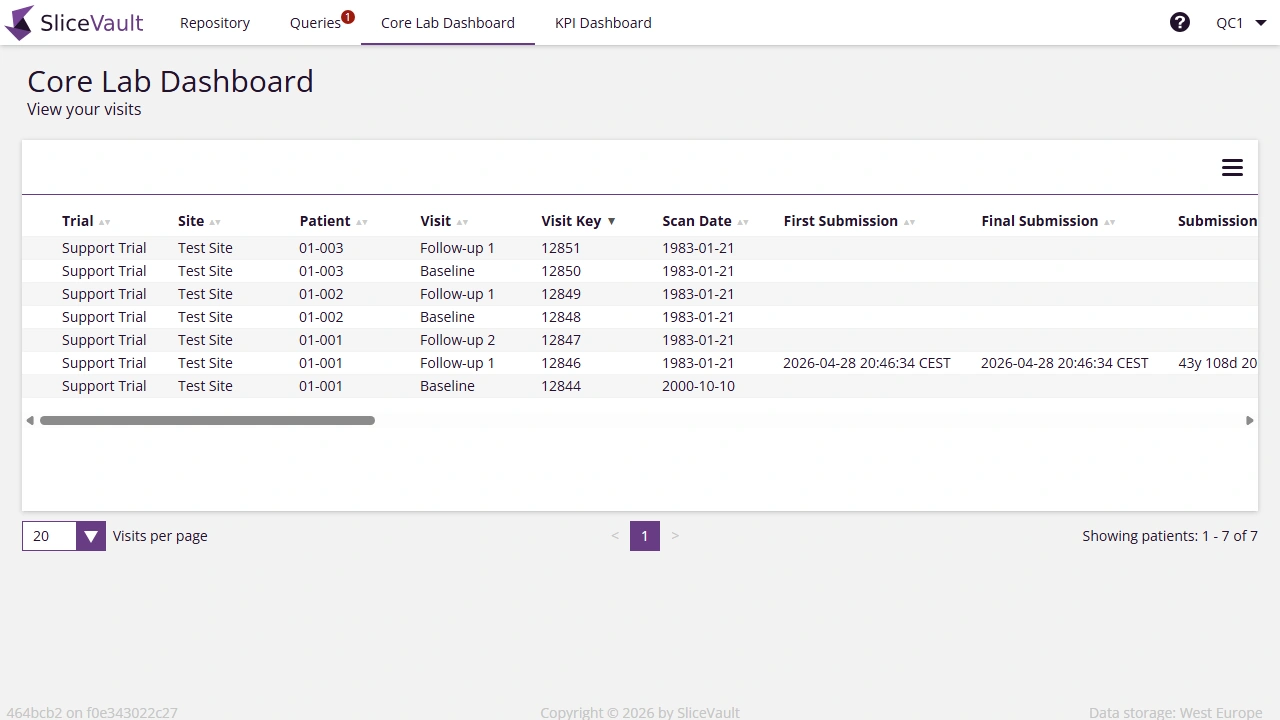Viewport: 1280px width, 720px height.
Task: Click the SliceVault logo
Action: [x=73, y=22]
